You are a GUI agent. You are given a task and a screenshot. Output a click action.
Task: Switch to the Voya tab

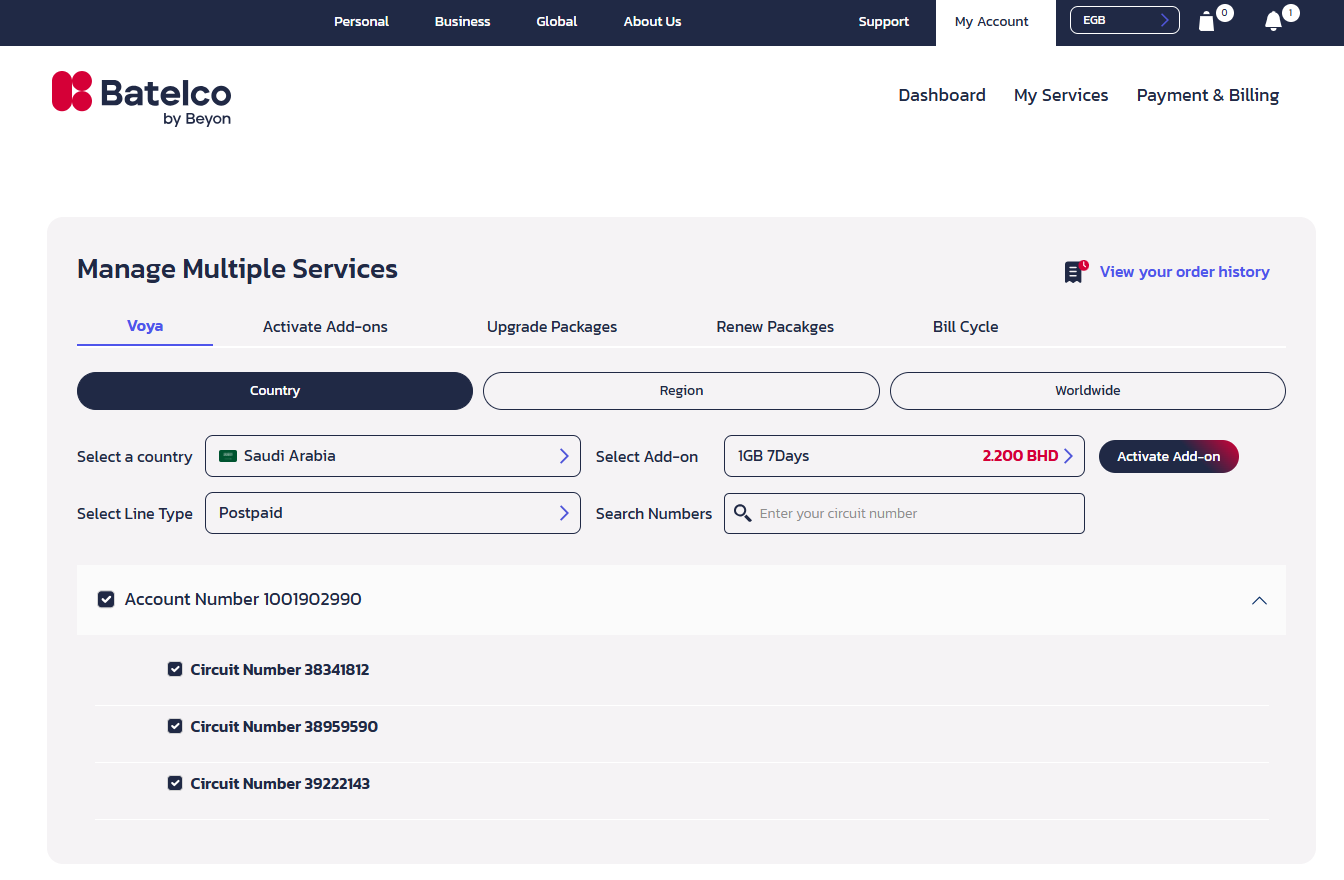click(145, 326)
